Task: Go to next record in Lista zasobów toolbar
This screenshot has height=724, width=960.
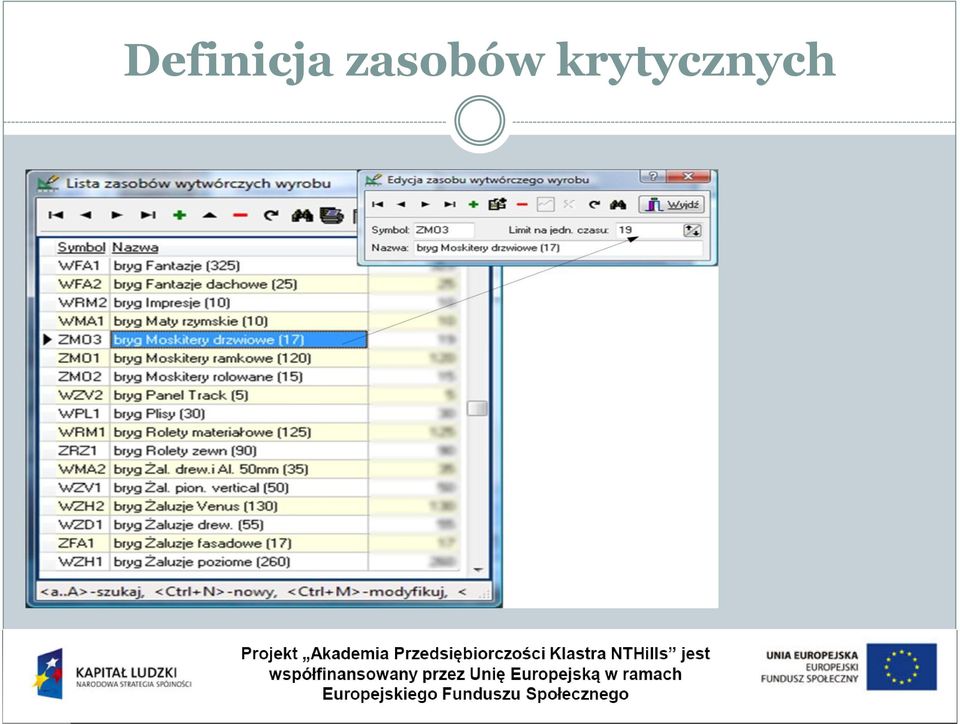Action: click(x=117, y=215)
